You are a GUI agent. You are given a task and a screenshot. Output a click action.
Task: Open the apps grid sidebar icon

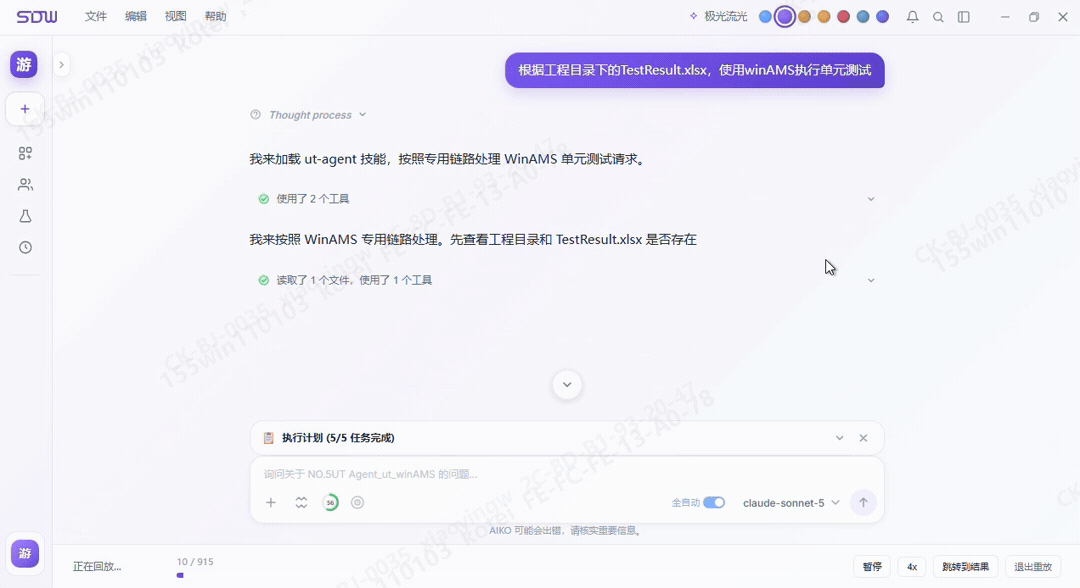pos(25,154)
